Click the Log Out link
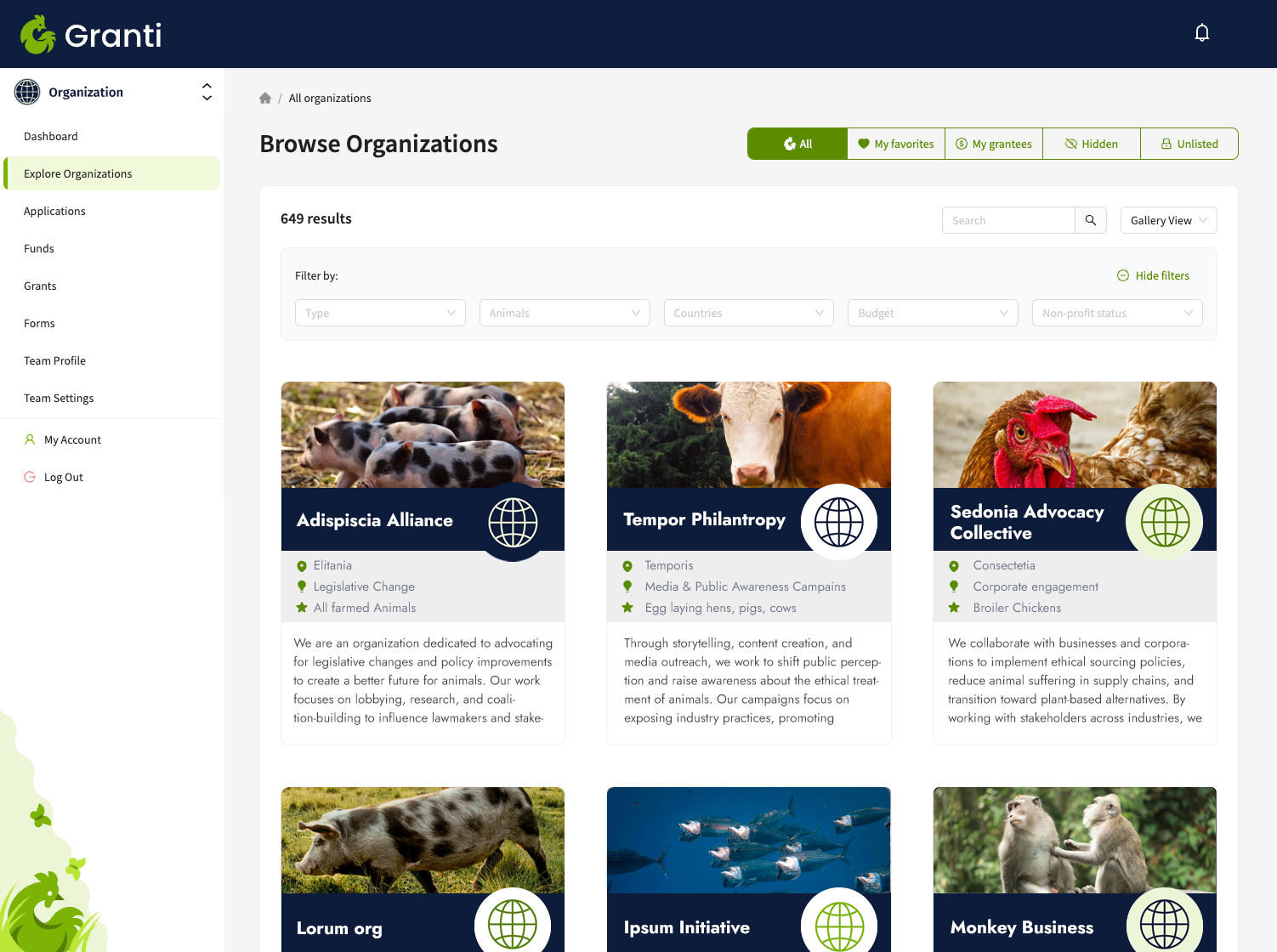This screenshot has width=1277, height=952. tap(63, 477)
